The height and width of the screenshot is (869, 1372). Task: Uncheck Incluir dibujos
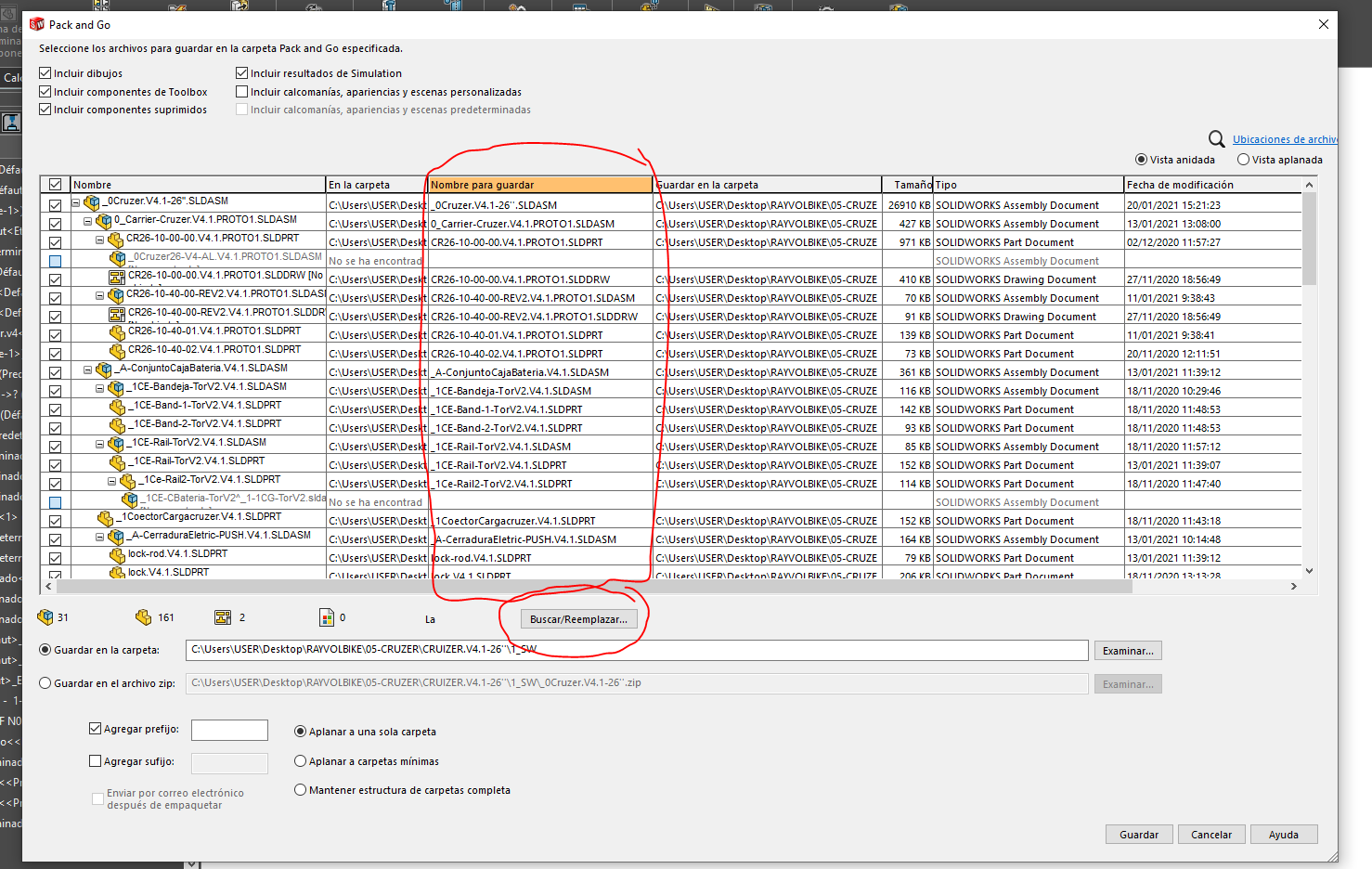pos(45,73)
